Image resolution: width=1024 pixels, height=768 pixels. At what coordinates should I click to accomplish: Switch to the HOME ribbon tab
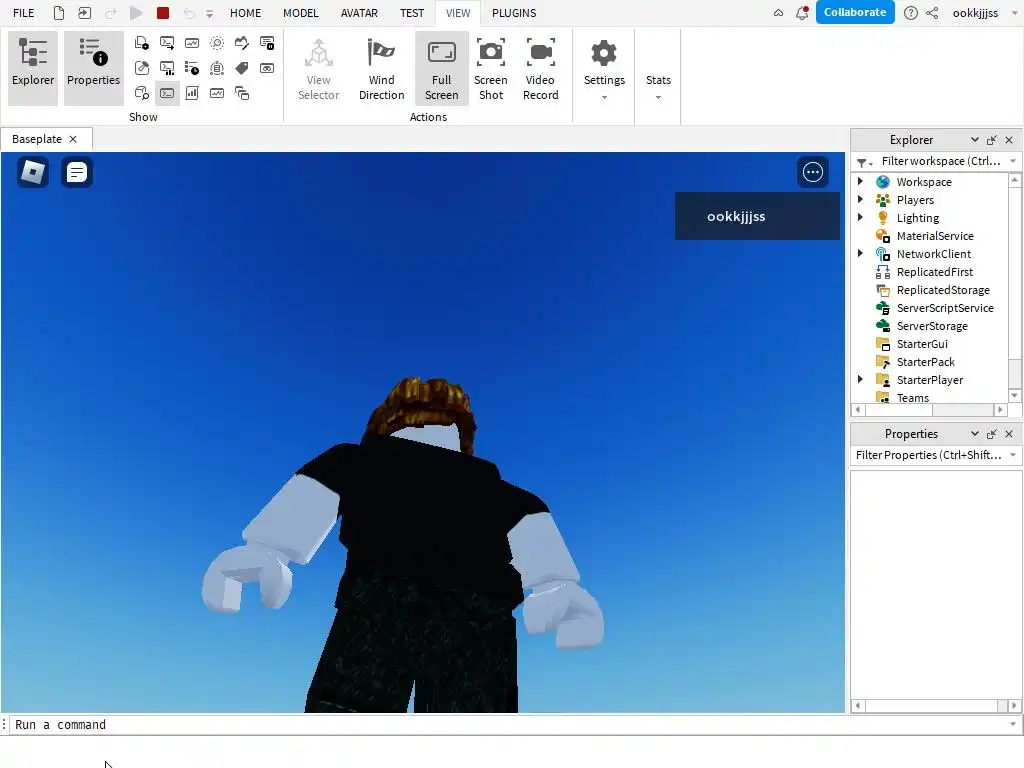point(246,13)
